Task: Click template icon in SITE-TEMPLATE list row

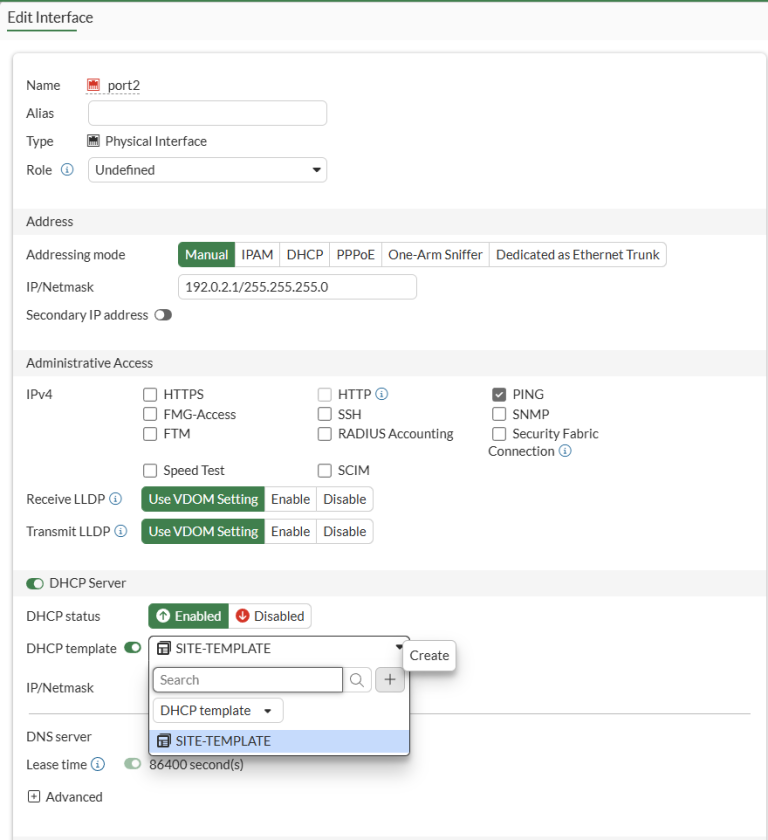Action: 163,741
